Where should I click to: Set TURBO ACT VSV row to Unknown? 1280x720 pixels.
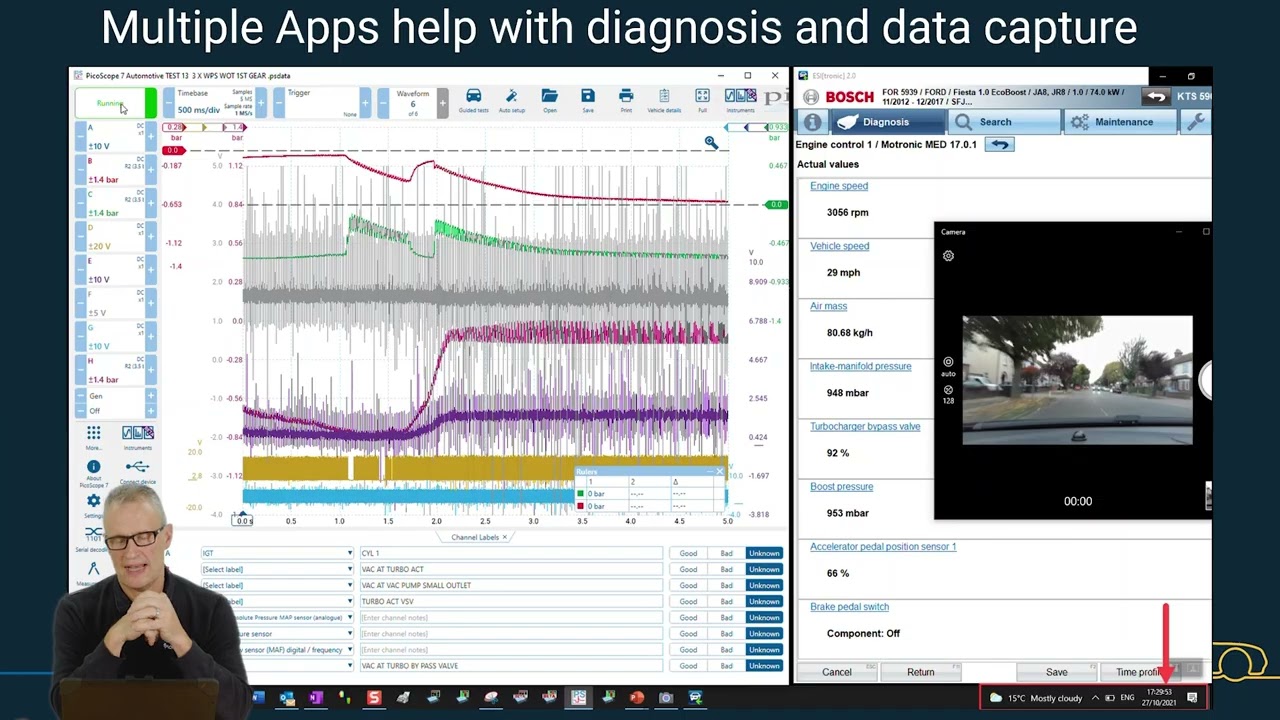click(x=764, y=601)
